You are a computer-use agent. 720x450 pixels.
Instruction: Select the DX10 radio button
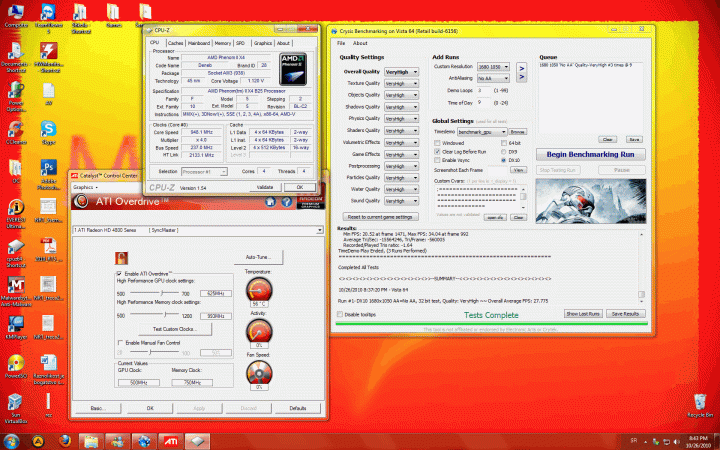[x=504, y=160]
